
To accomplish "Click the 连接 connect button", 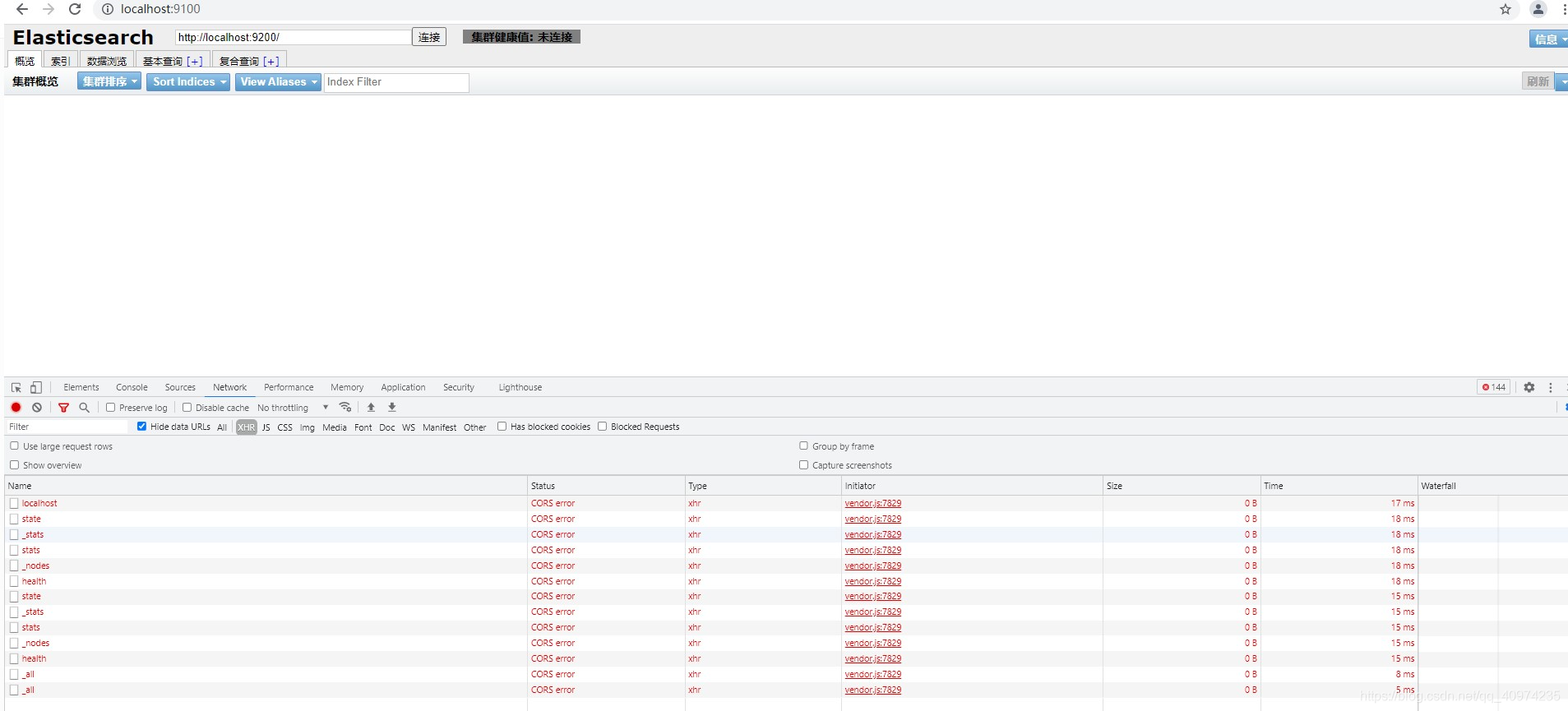I will pos(429,37).
